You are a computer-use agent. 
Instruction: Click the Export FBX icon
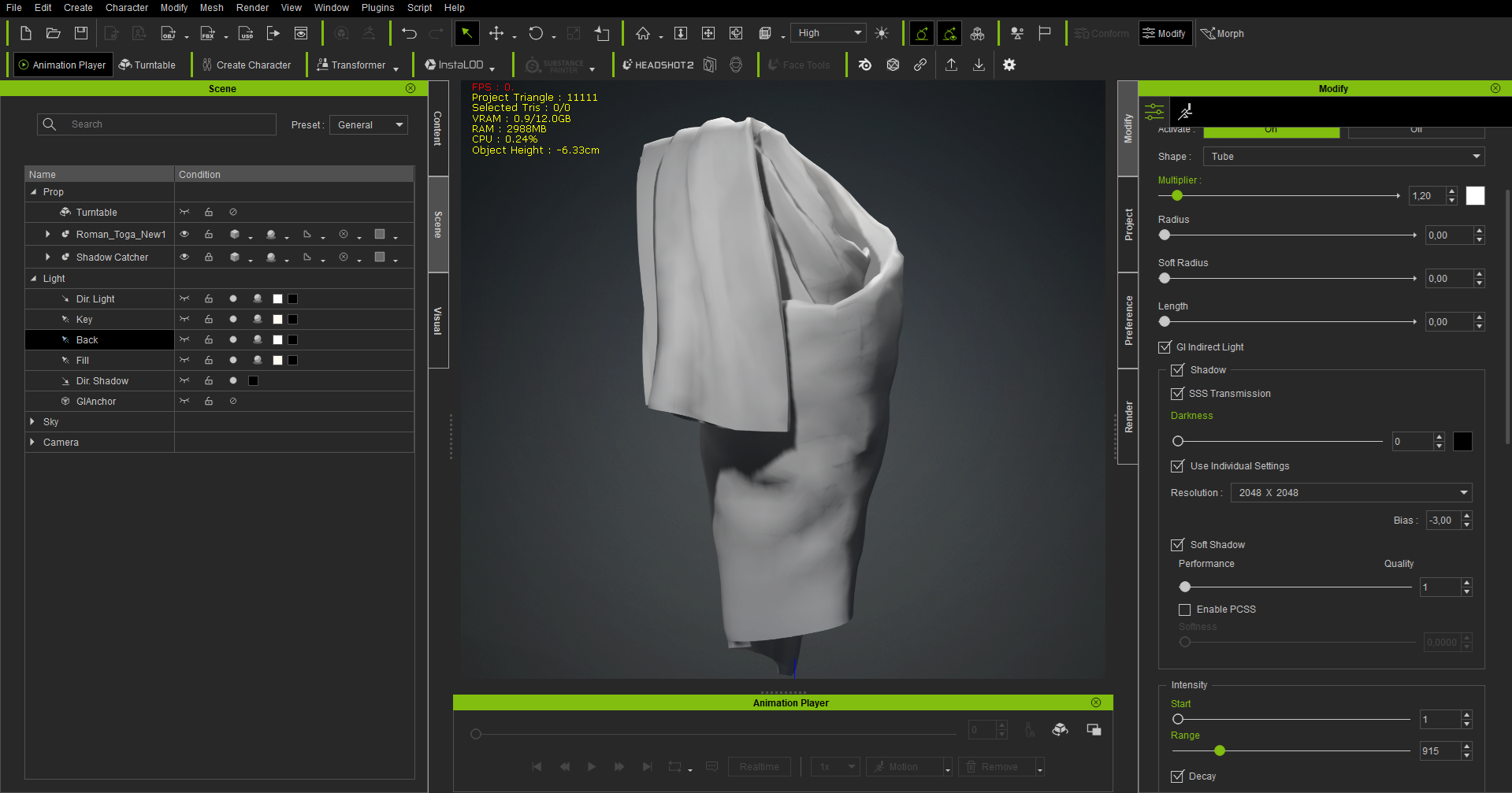207,33
